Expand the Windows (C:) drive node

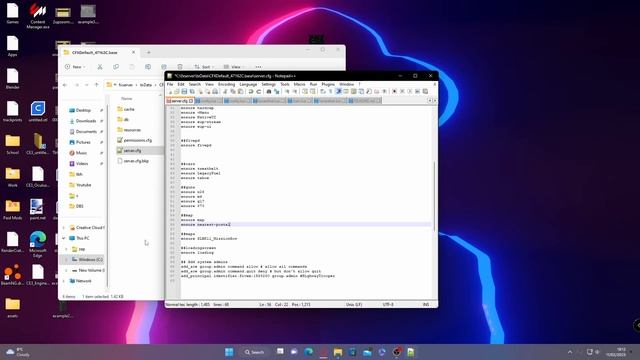coord(66,260)
